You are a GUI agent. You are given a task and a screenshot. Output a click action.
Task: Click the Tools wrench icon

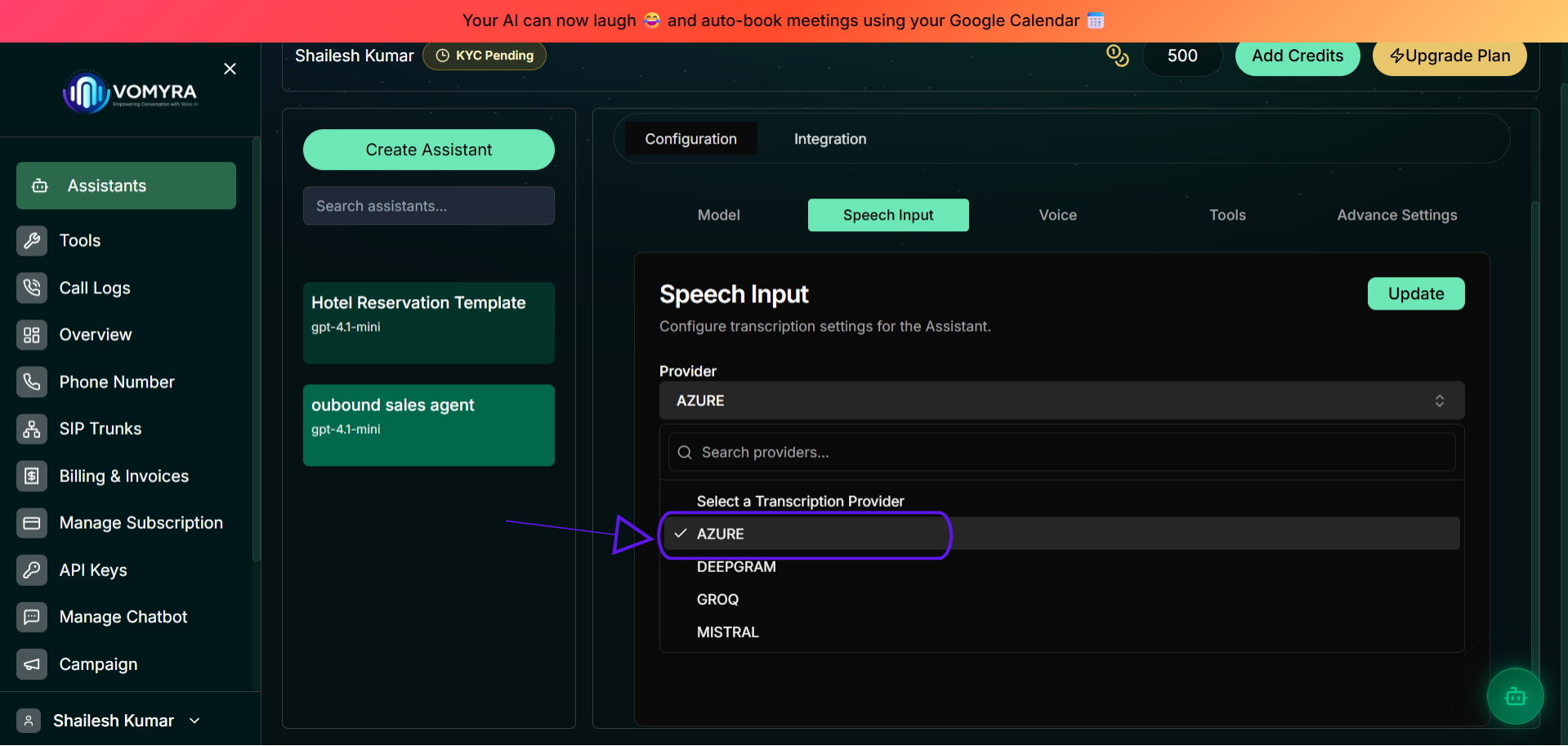[32, 240]
